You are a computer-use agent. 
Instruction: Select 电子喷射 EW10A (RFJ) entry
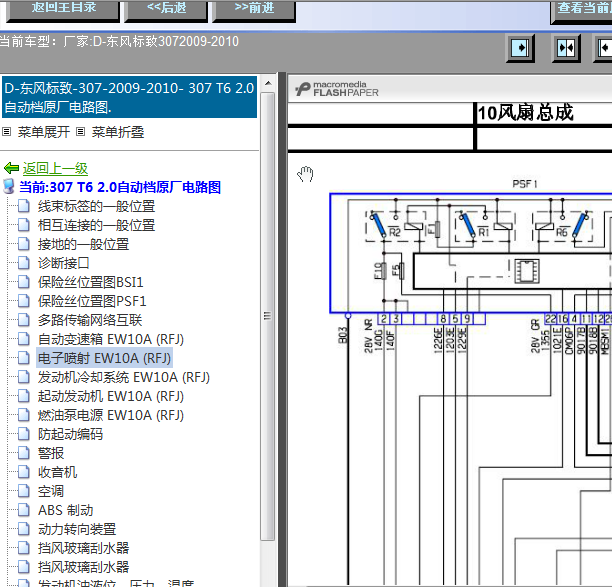click(104, 358)
